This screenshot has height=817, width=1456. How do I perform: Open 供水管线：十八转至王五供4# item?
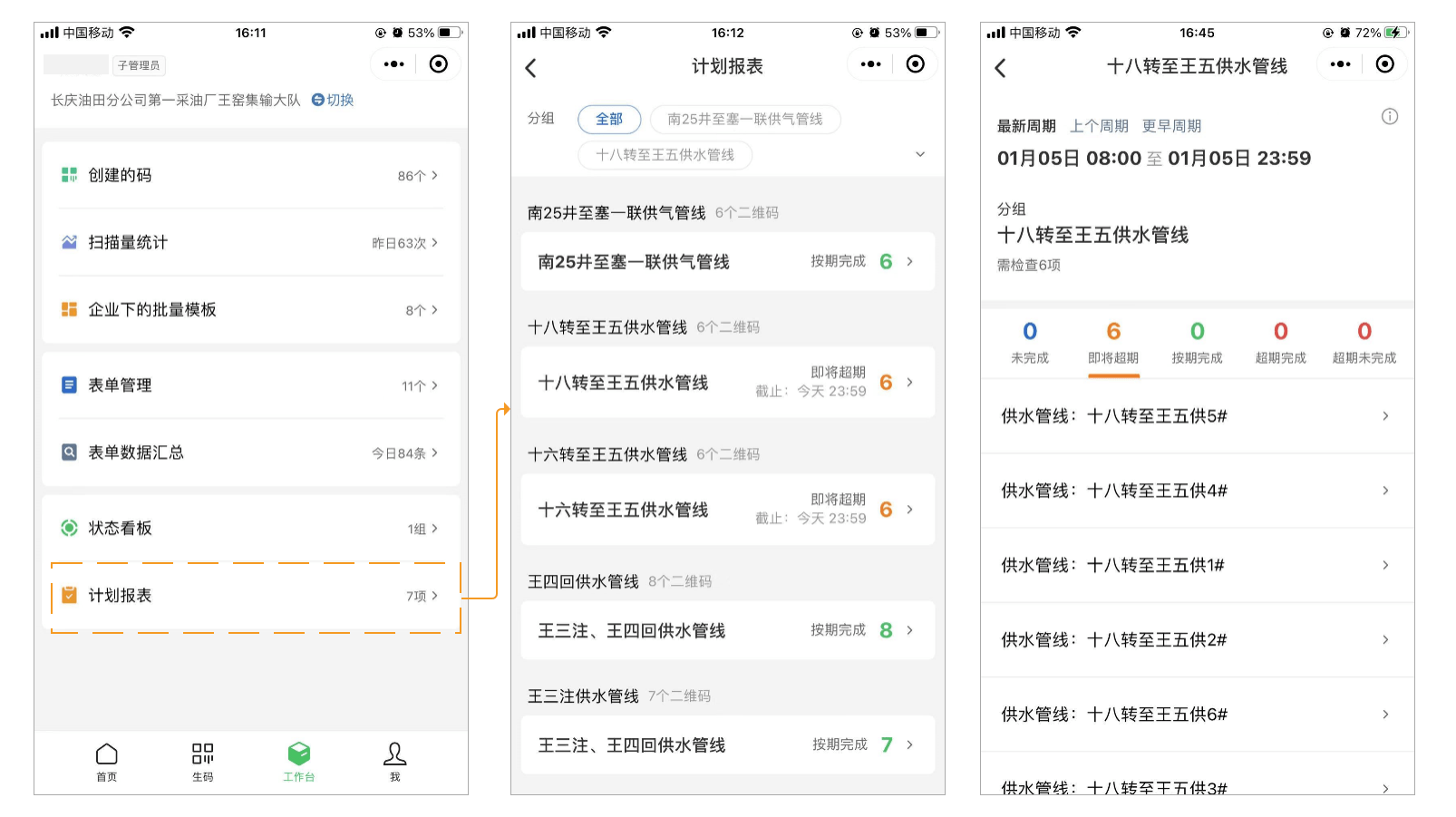click(x=1198, y=491)
